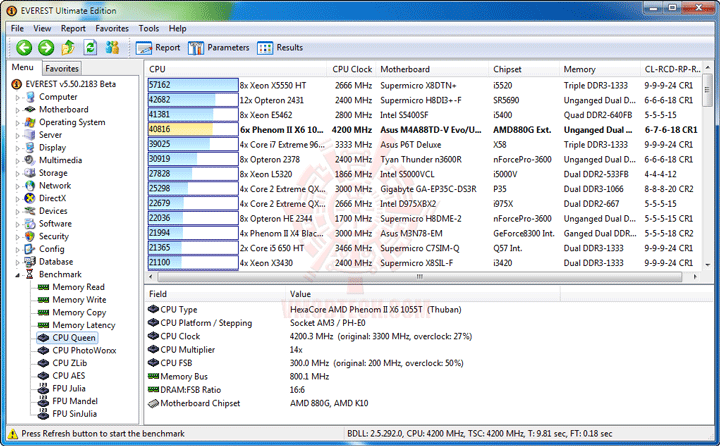Open the CPU PhotoWorxx benchmark
The image size is (720, 446).
(84, 350)
